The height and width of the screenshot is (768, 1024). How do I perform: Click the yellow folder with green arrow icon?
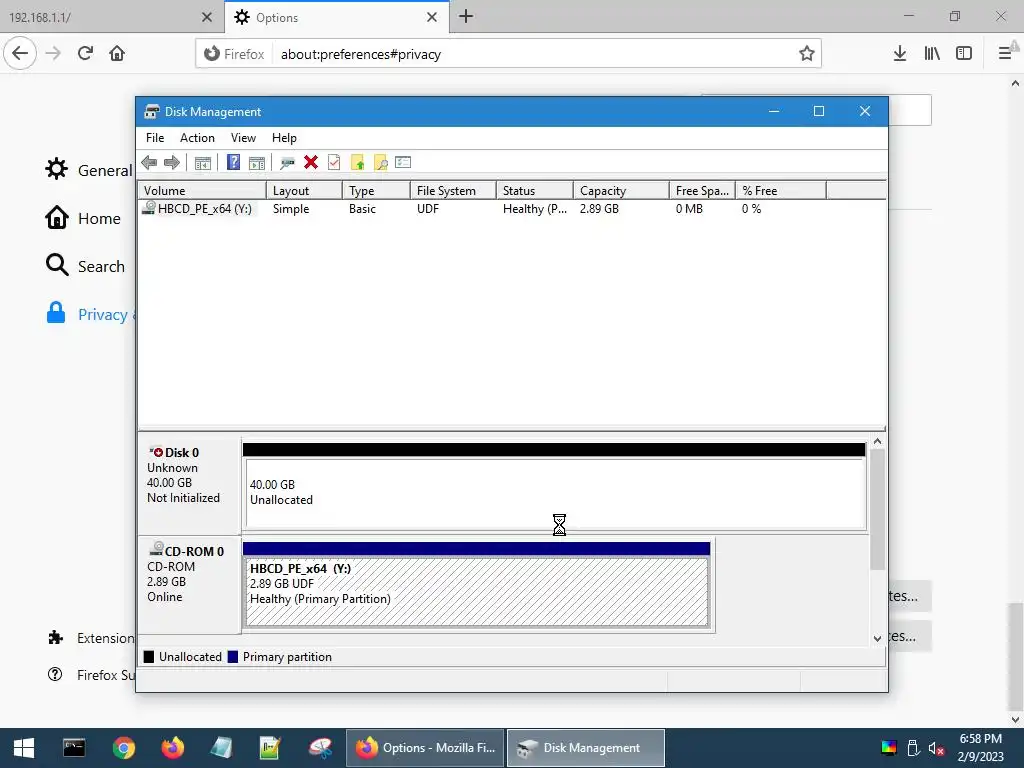click(x=357, y=163)
